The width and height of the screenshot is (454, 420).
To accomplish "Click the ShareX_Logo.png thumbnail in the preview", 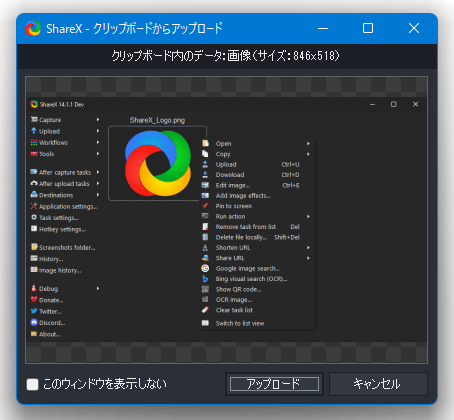I will (158, 163).
